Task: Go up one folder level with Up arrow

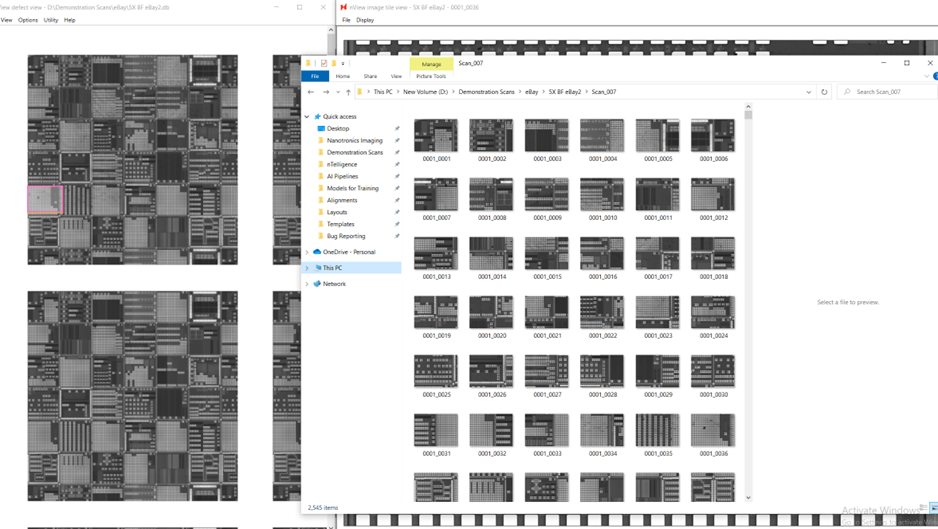Action: click(348, 92)
